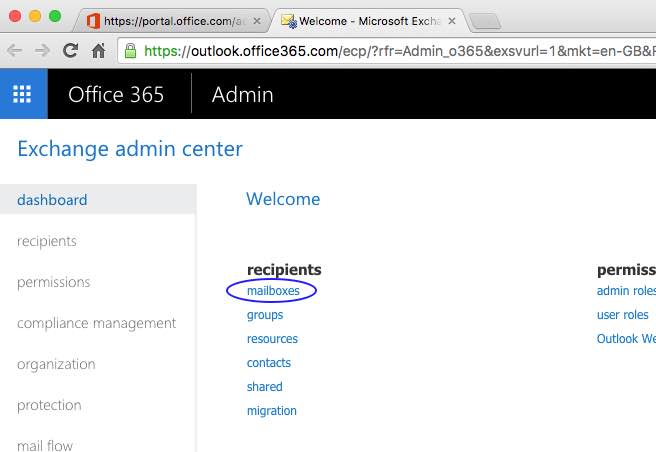Focus the browser address bar
The height and width of the screenshot is (452, 656).
[x=387, y=51]
